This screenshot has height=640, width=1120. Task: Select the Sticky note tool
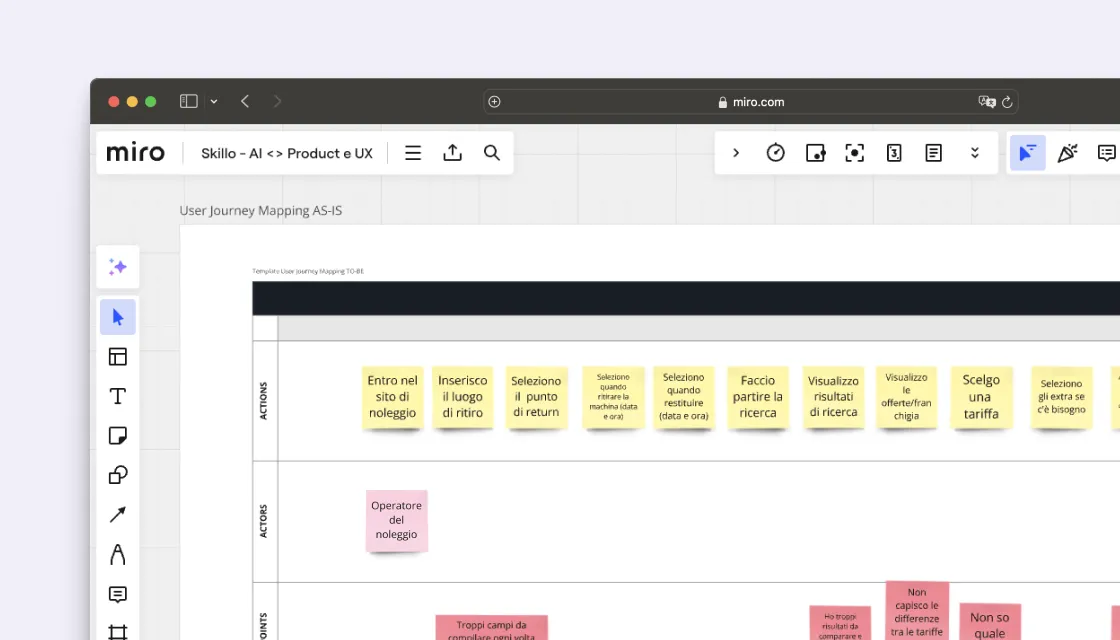coord(118,436)
